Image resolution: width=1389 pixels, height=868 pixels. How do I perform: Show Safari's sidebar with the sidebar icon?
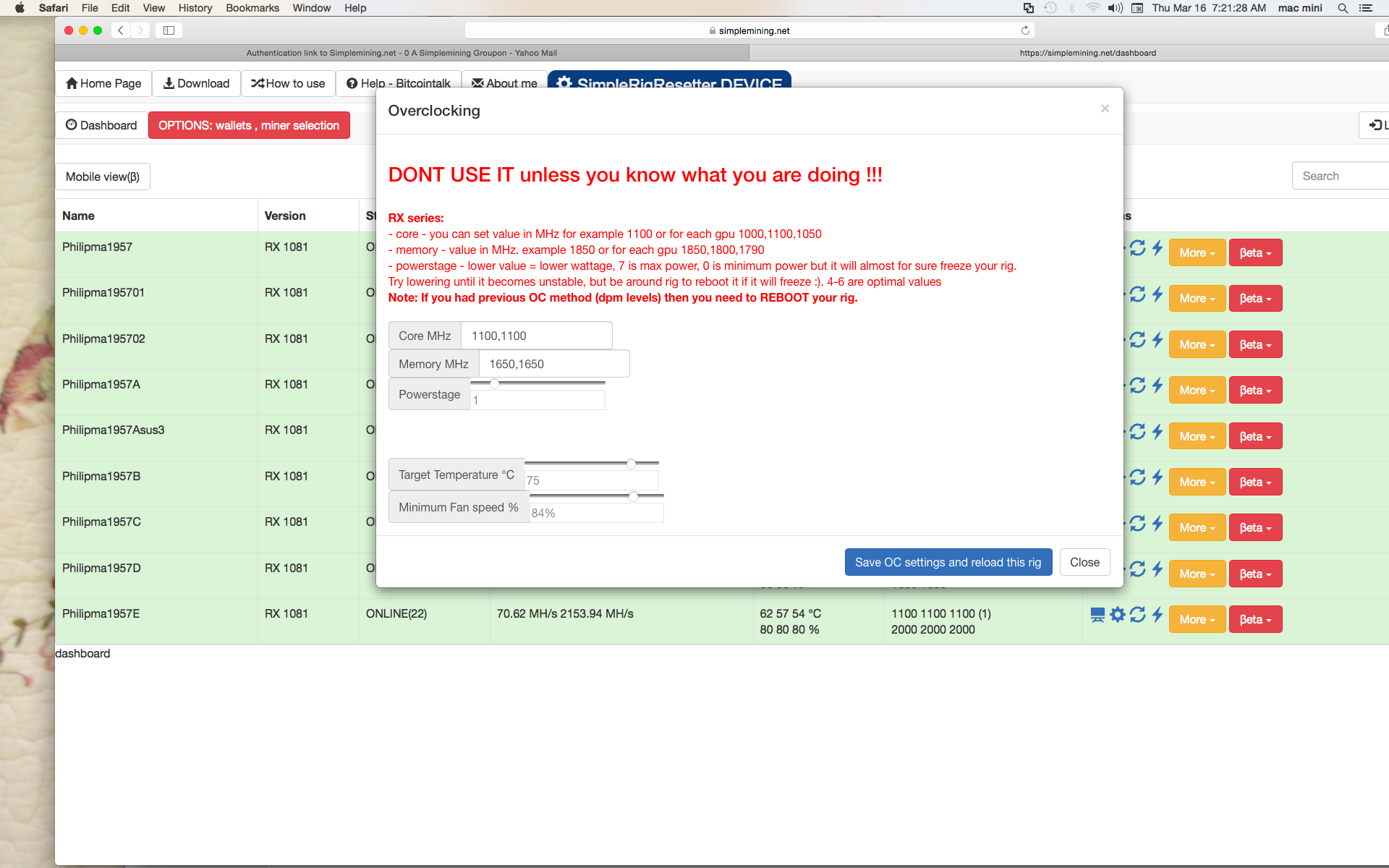pyautogui.click(x=169, y=30)
